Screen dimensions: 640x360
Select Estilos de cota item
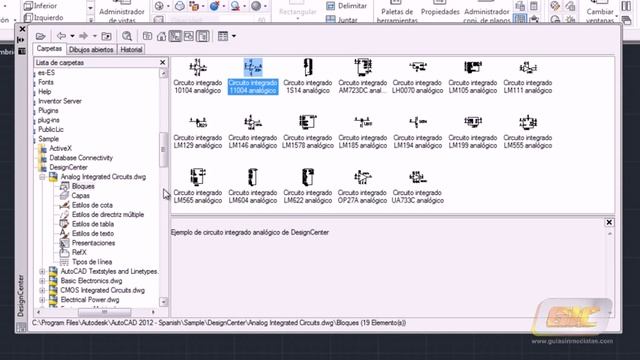click(x=92, y=205)
